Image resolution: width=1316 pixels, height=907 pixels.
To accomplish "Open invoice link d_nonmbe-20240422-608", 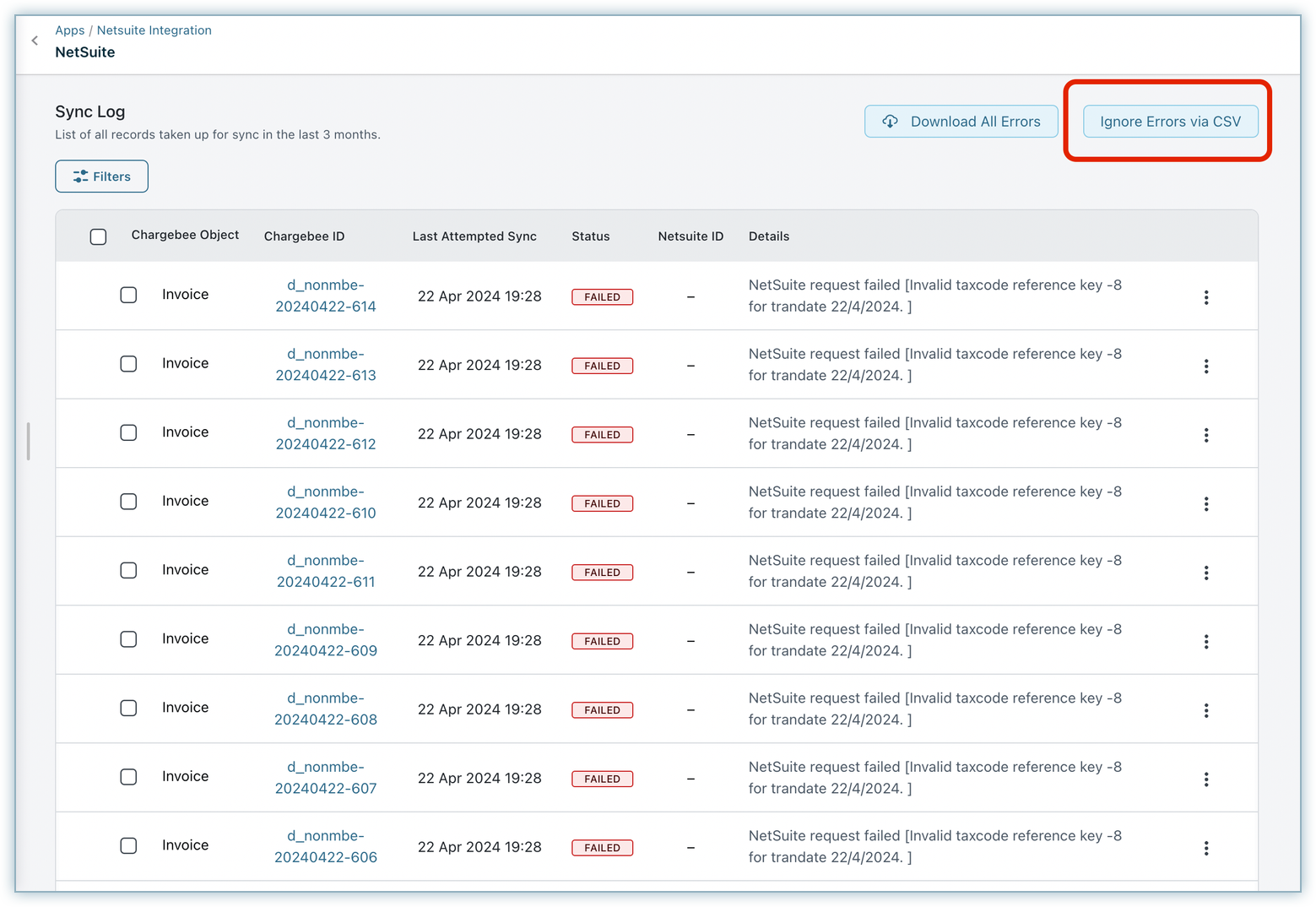I will click(x=326, y=709).
